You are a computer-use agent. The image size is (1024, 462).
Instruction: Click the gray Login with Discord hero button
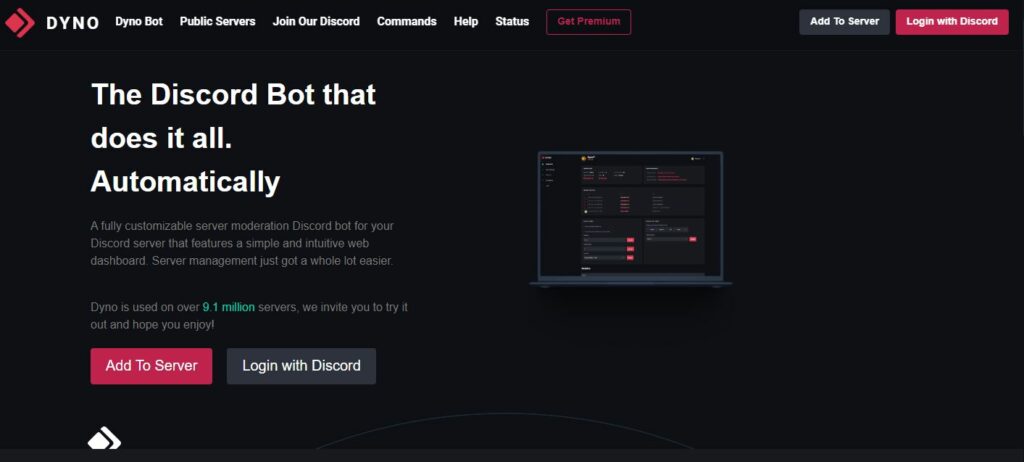(301, 366)
